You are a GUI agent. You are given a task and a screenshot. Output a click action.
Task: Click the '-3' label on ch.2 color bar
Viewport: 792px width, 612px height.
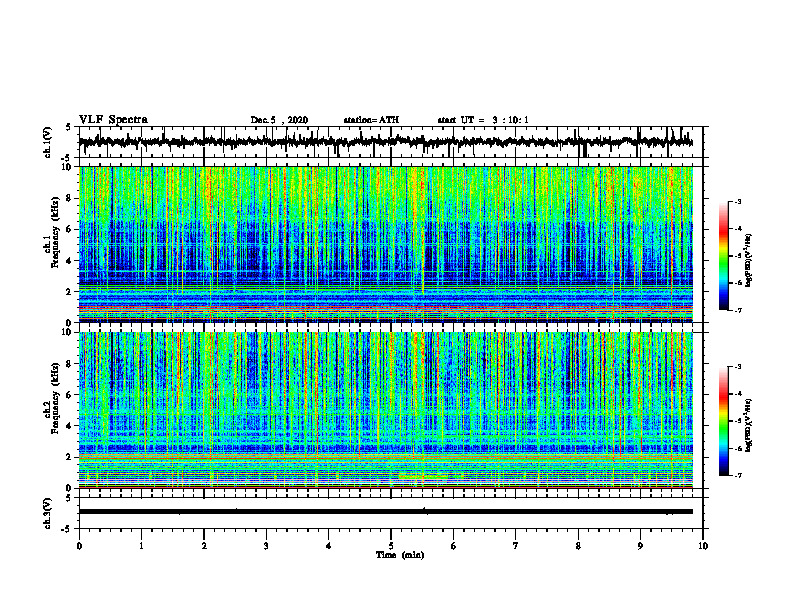(738, 367)
